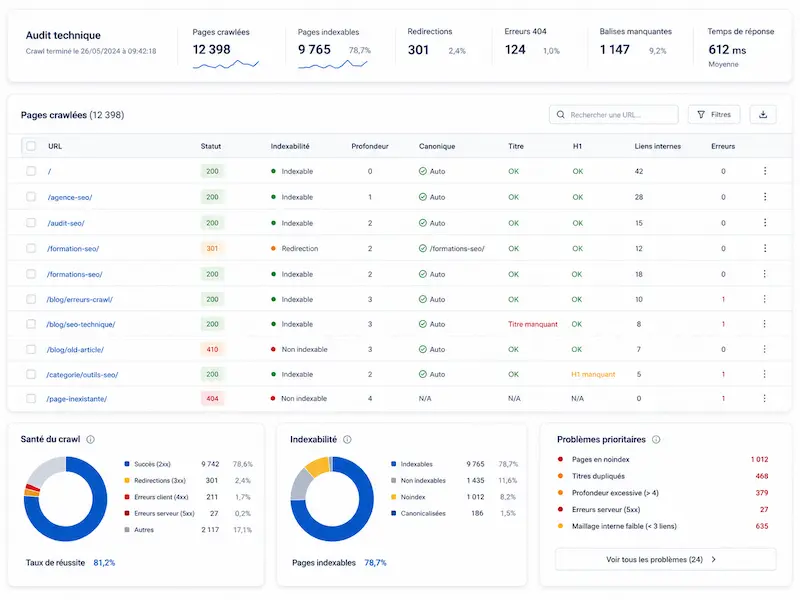
Task: Open the /agence-seo/ URL link
Action: [x=70, y=197]
